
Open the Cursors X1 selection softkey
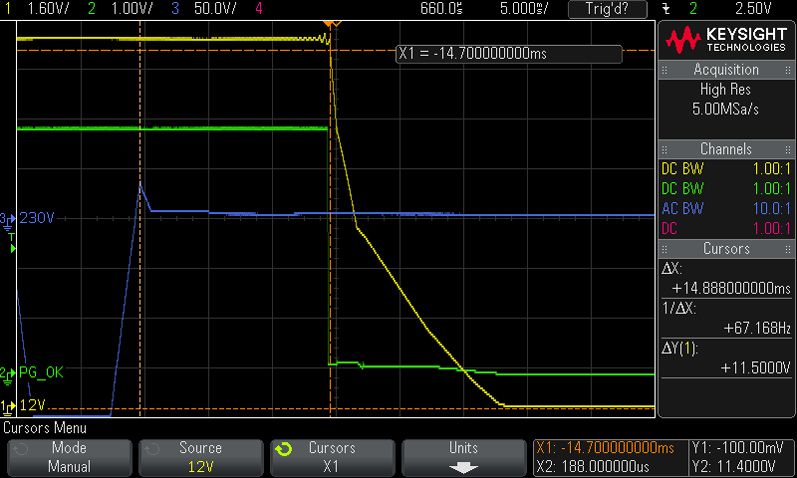tap(332, 457)
